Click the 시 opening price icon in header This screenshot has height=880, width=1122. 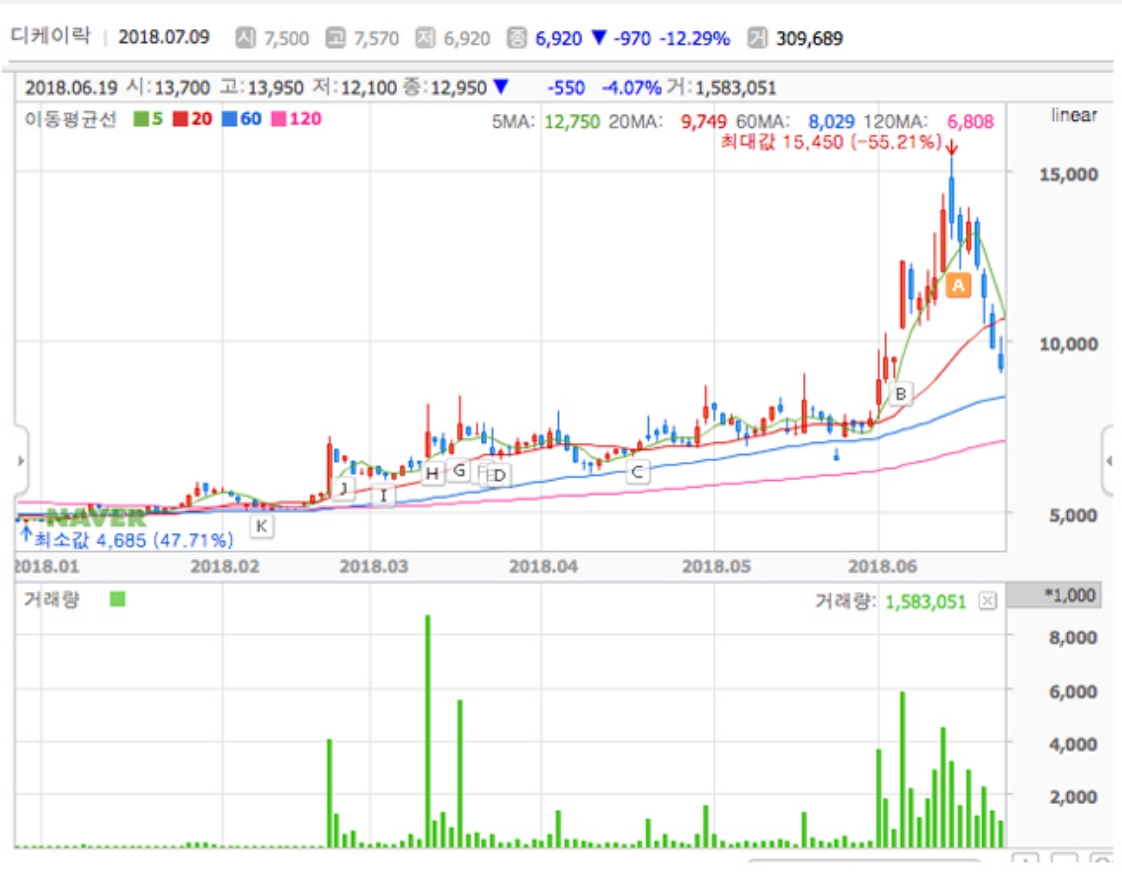coord(245,38)
